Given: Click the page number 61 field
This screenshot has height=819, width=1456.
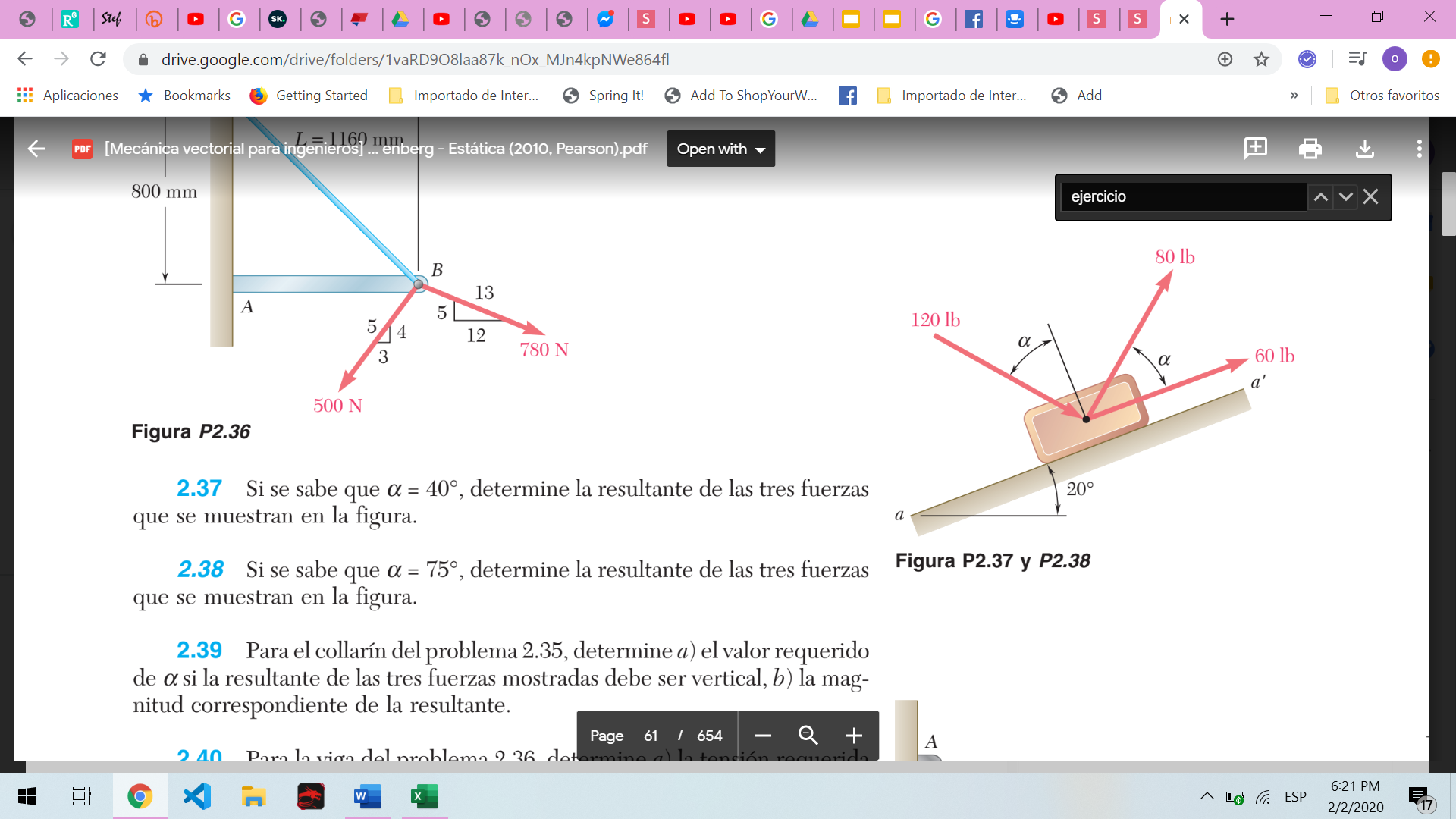Looking at the screenshot, I should tap(651, 736).
